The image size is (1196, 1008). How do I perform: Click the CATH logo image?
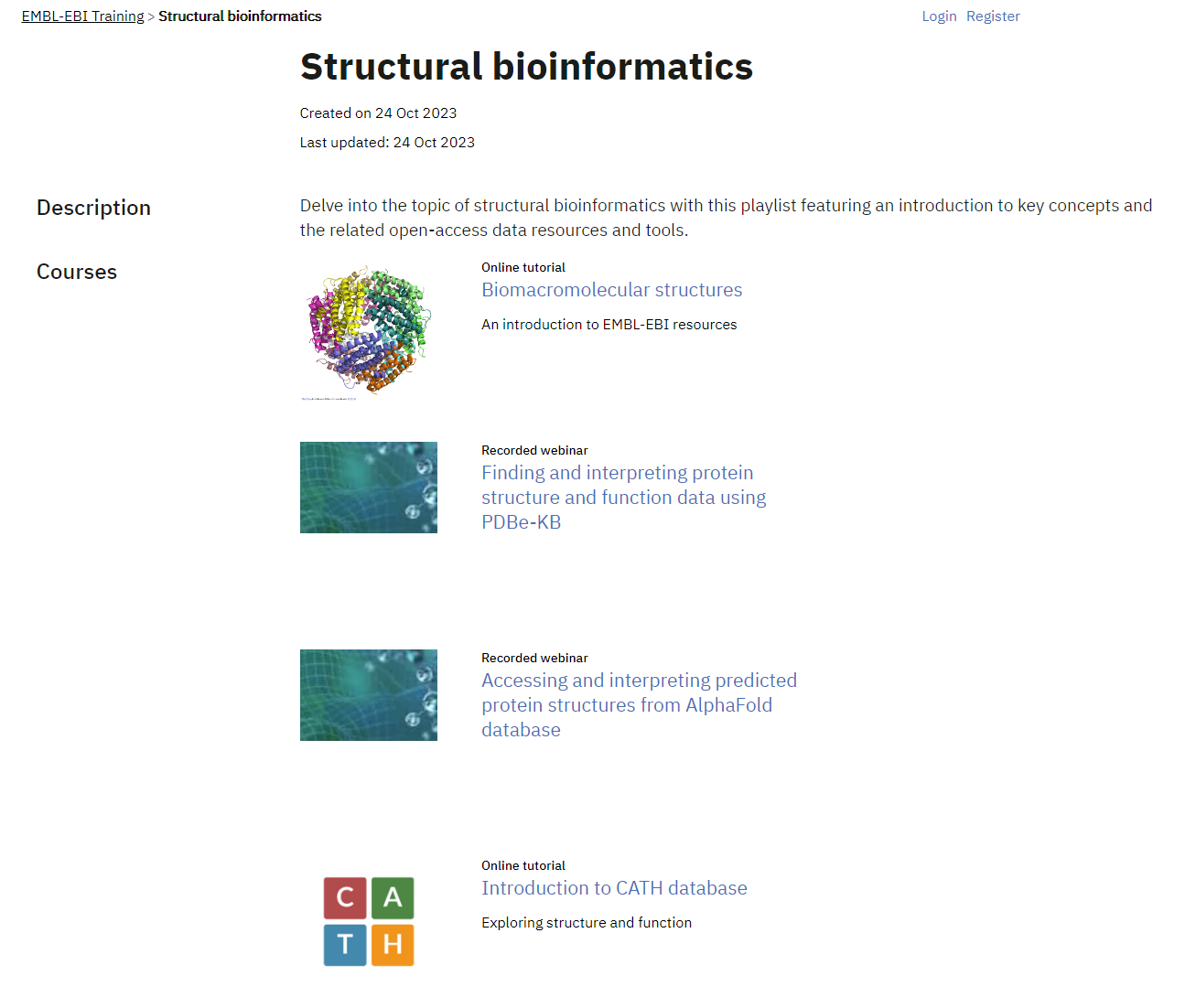click(x=368, y=921)
